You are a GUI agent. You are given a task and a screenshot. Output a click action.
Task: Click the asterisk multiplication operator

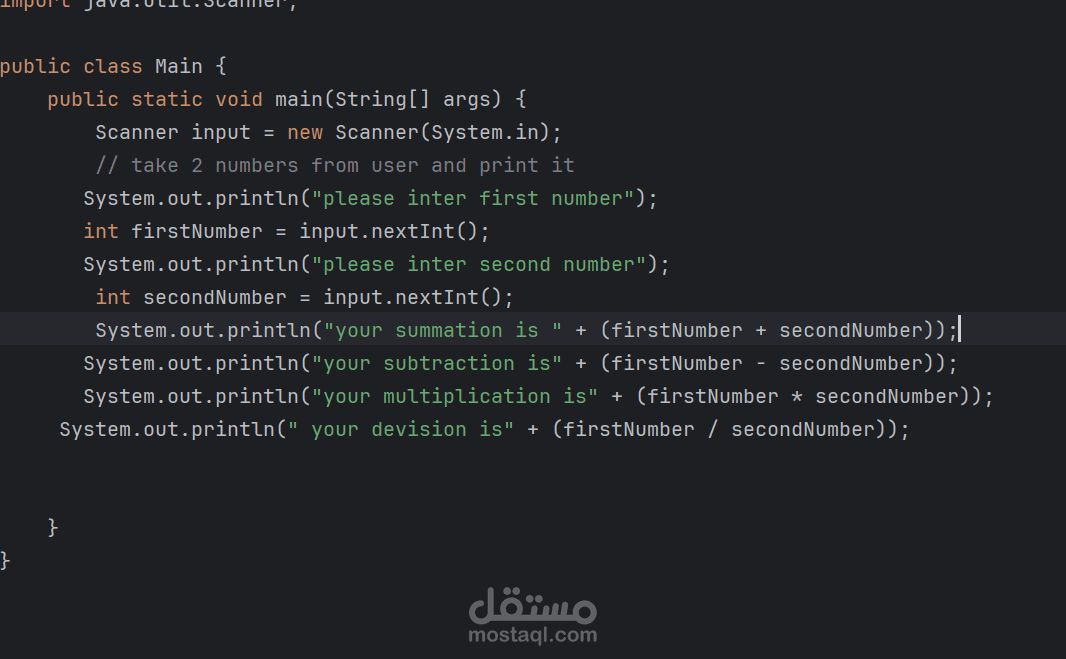pos(797,398)
